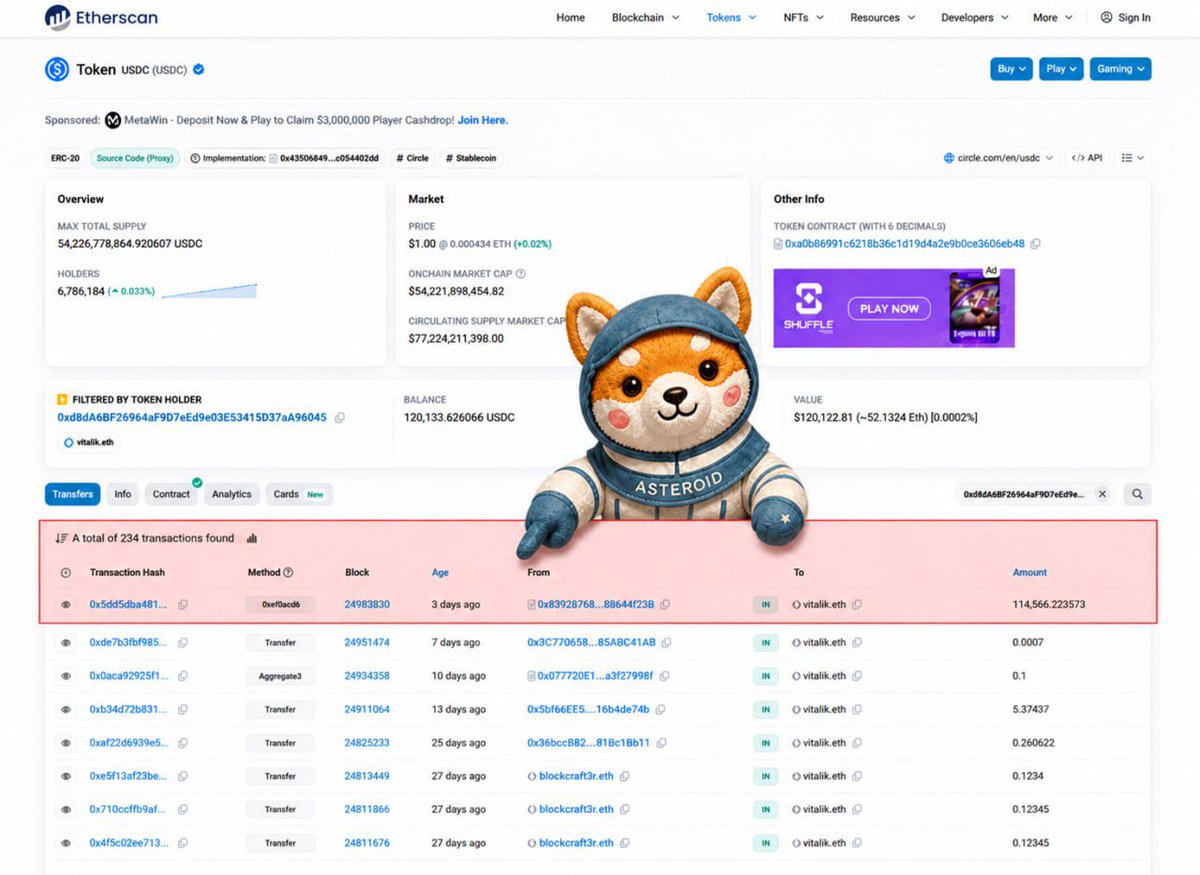Open the Tokens dropdown menu

point(731,17)
